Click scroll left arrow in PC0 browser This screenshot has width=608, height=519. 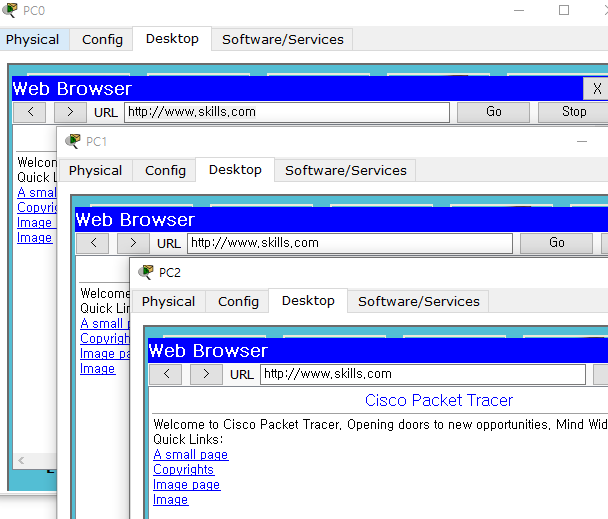click(21, 460)
